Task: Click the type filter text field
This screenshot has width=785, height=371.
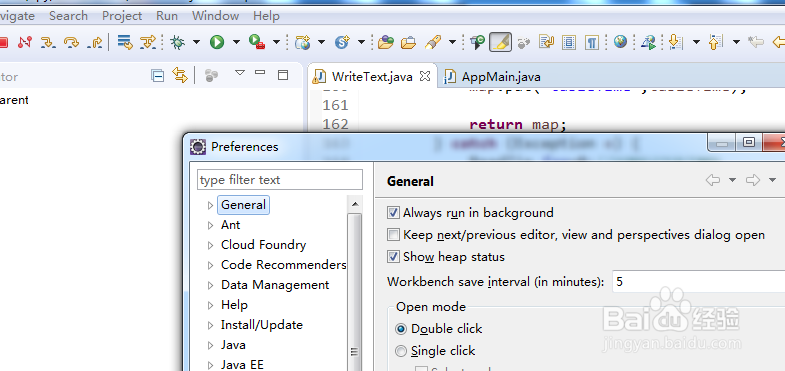Action: (280, 180)
